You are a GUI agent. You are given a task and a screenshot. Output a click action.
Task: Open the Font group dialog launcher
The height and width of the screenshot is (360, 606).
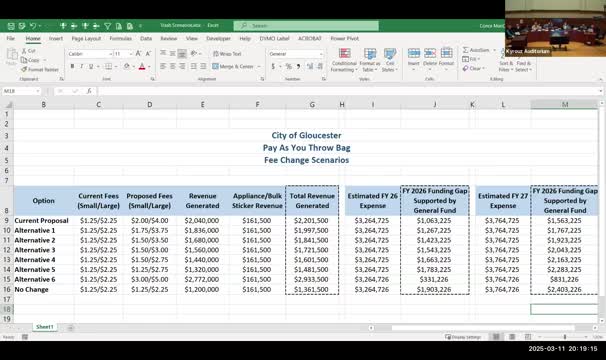[x=153, y=79]
